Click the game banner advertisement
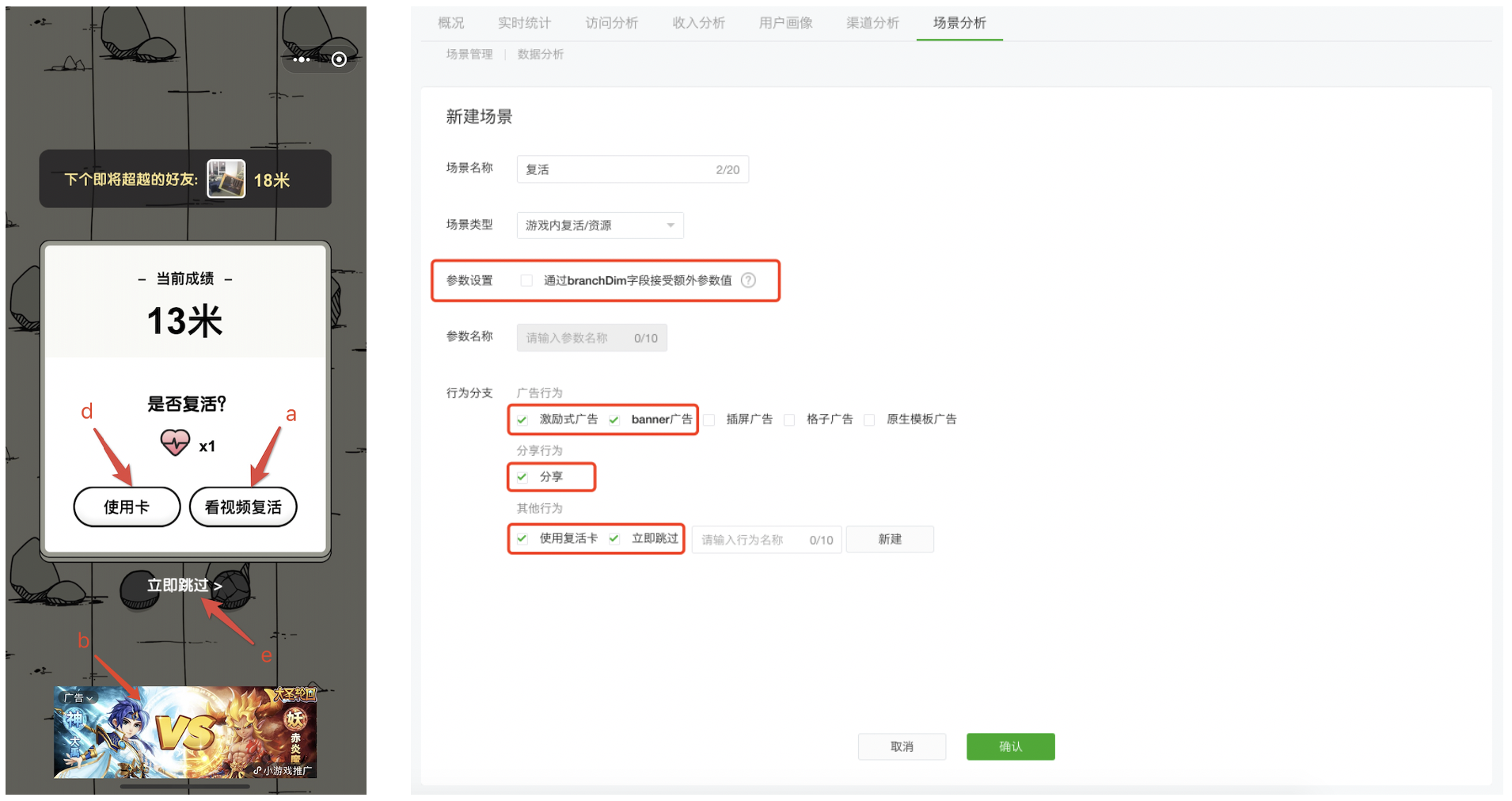The width and height of the screenshot is (1512, 801). [x=185, y=732]
